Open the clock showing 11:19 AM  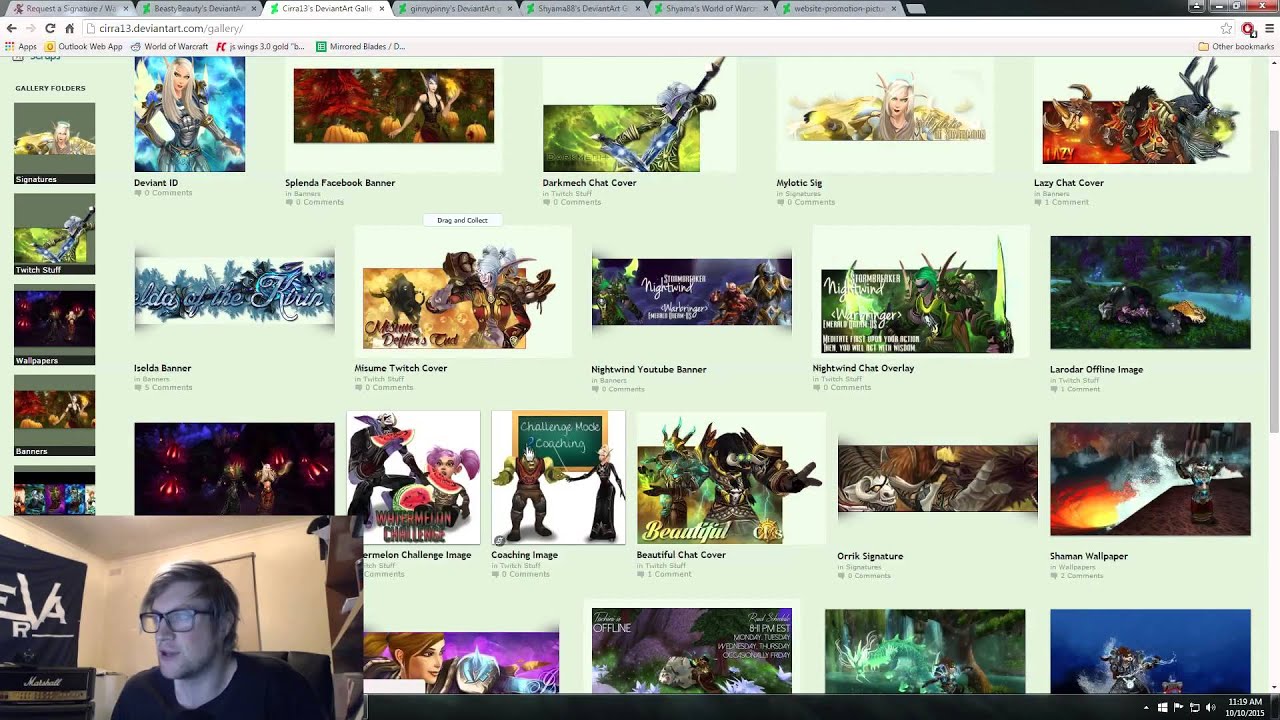click(1245, 707)
